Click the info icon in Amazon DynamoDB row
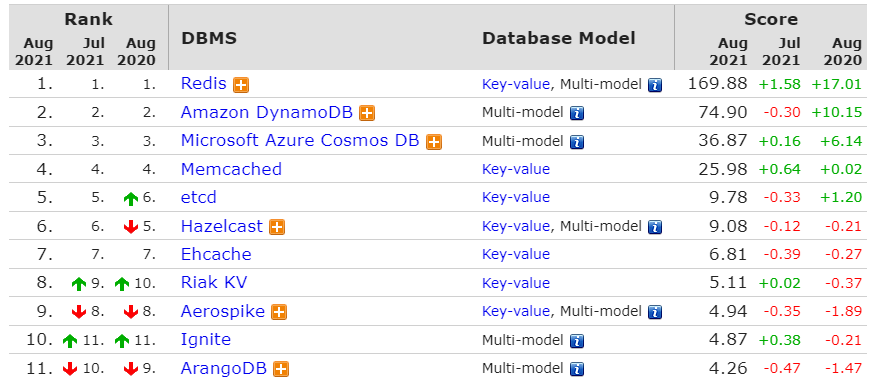Image resolution: width=871 pixels, height=381 pixels. click(577, 113)
